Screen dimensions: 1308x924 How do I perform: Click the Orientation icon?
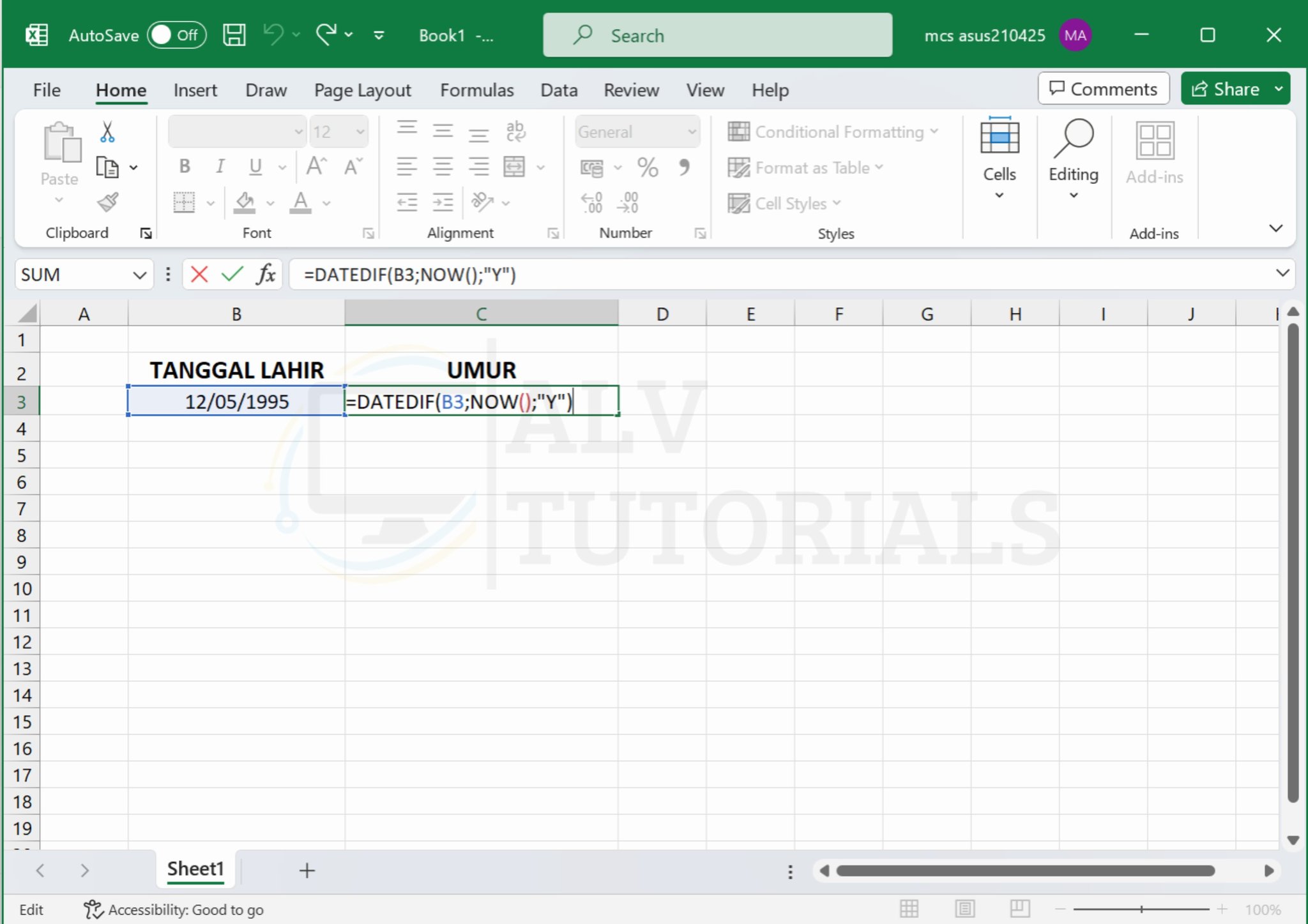(x=482, y=202)
